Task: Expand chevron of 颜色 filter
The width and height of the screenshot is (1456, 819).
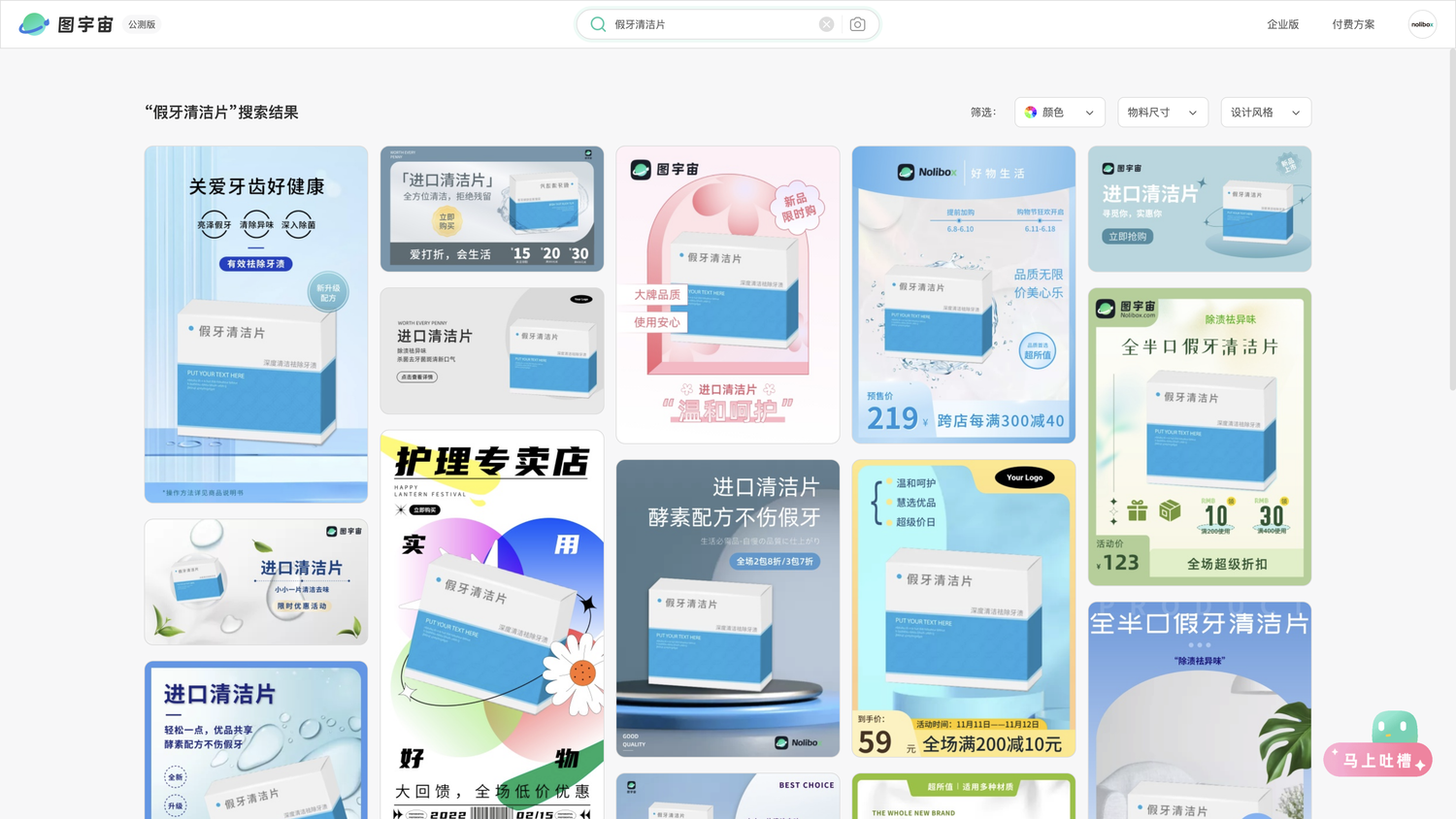Action: (1089, 114)
